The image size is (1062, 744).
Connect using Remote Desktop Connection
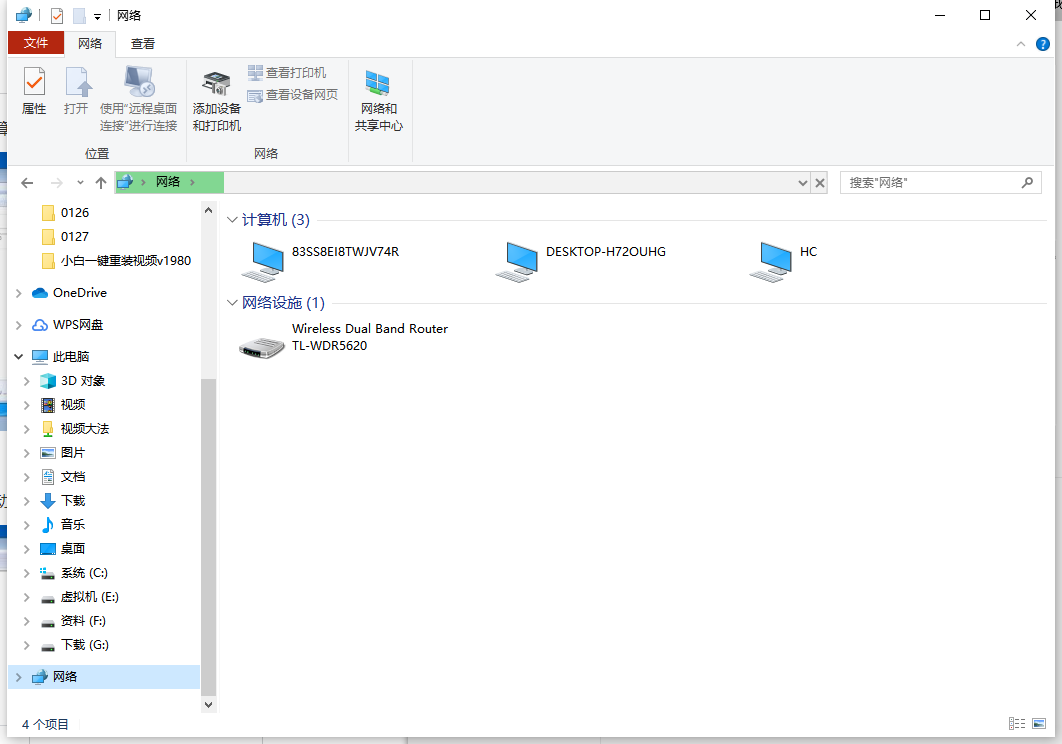coord(139,99)
